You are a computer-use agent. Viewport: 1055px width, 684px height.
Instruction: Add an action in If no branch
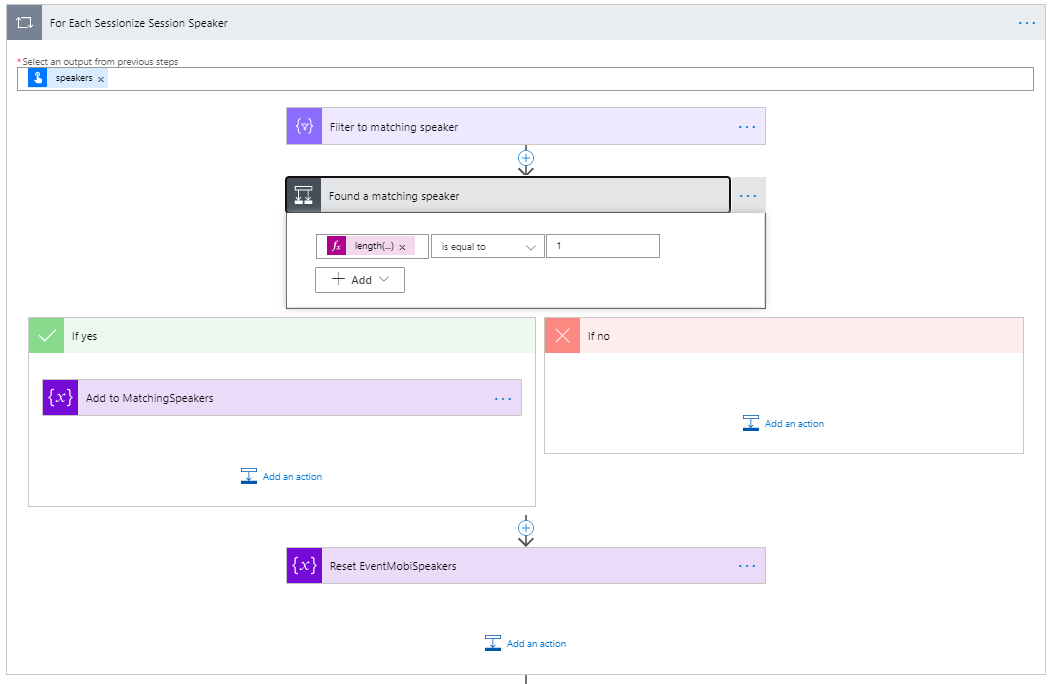784,423
